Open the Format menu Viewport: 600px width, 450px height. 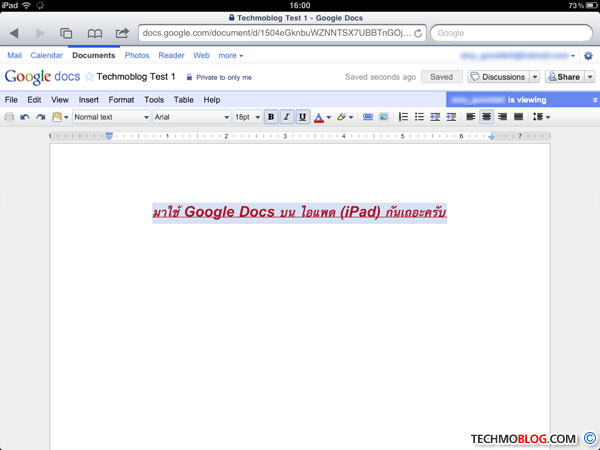(121, 100)
